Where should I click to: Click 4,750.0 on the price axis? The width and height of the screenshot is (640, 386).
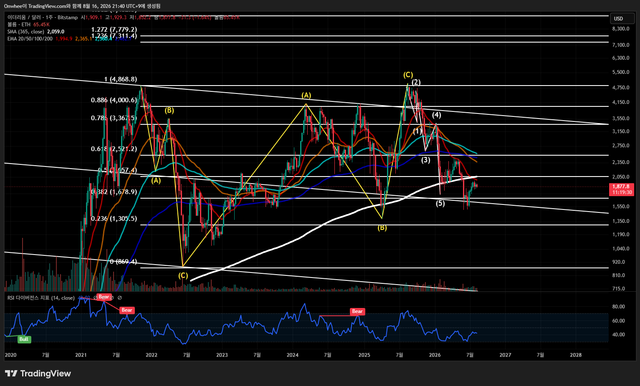621,87
